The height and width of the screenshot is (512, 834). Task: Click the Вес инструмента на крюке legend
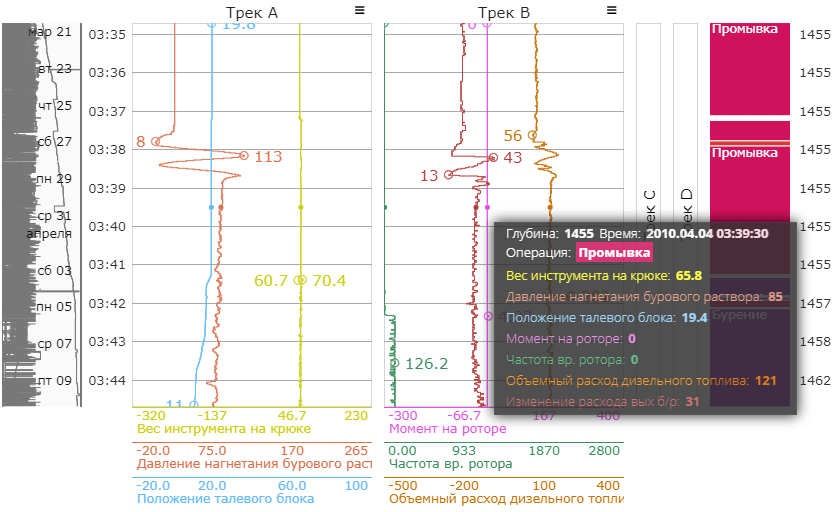tap(224, 429)
